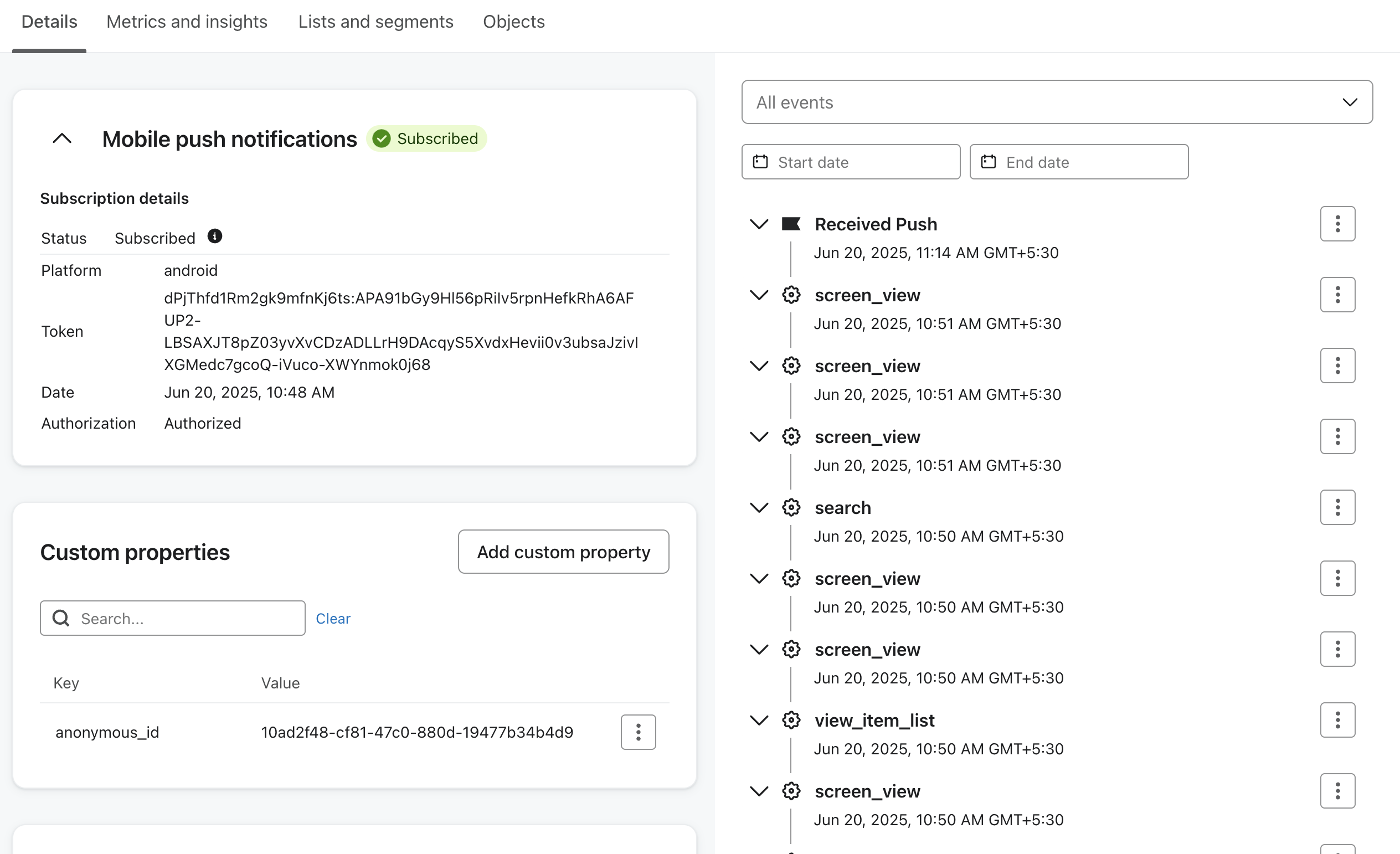Screen dimensions: 1400x854
Task: Open the All events filter dropdown
Action: point(1057,102)
